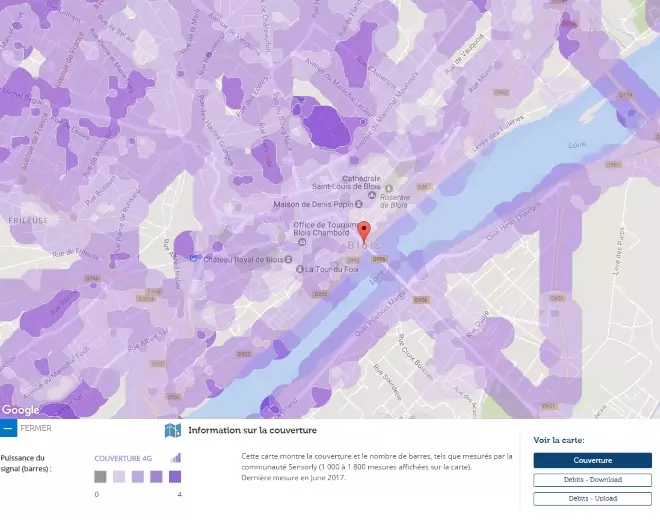Click the Information sur la couverture heading
This screenshot has height=520, width=660.
(x=252, y=430)
